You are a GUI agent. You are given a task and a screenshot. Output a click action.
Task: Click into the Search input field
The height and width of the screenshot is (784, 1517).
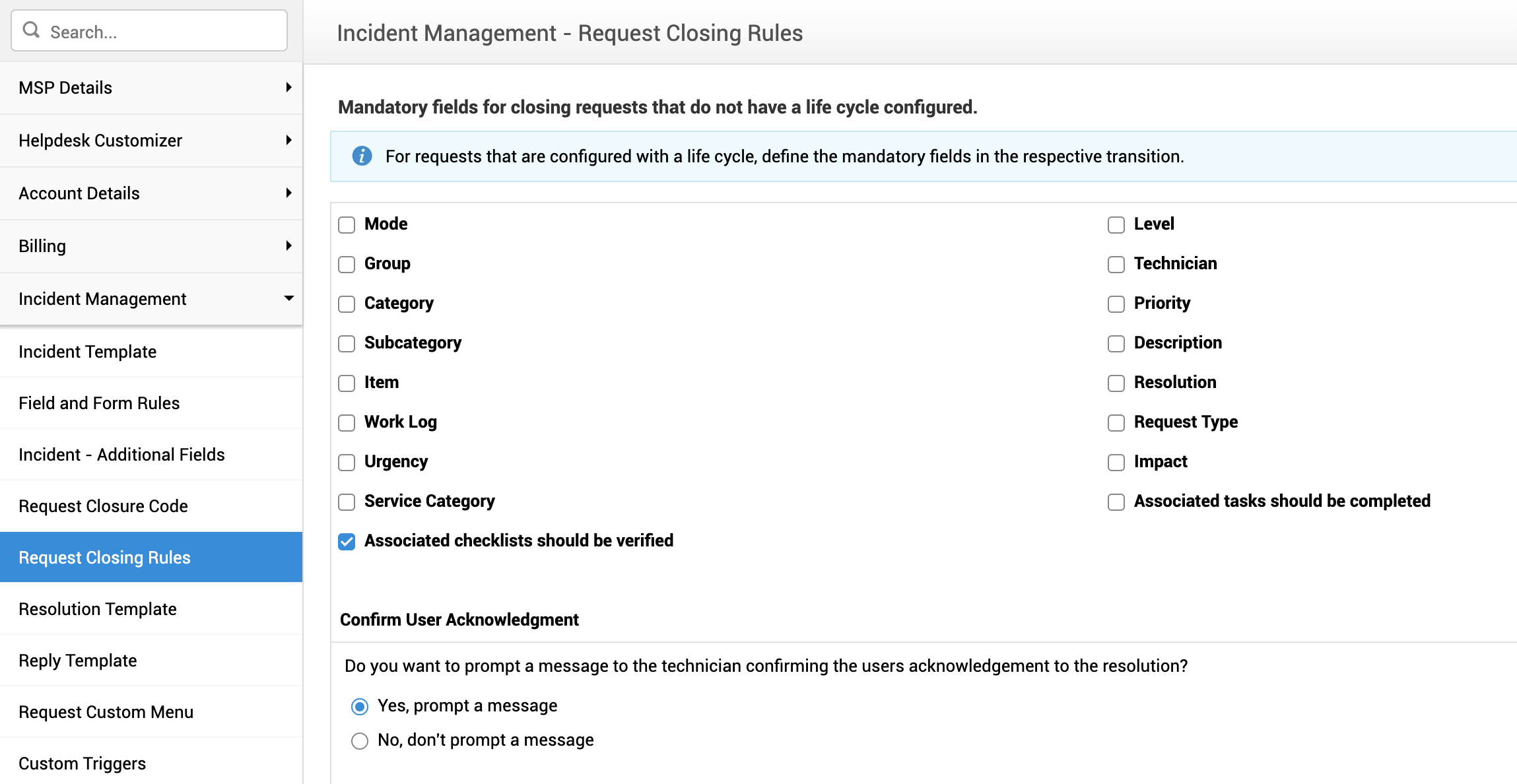(165, 32)
